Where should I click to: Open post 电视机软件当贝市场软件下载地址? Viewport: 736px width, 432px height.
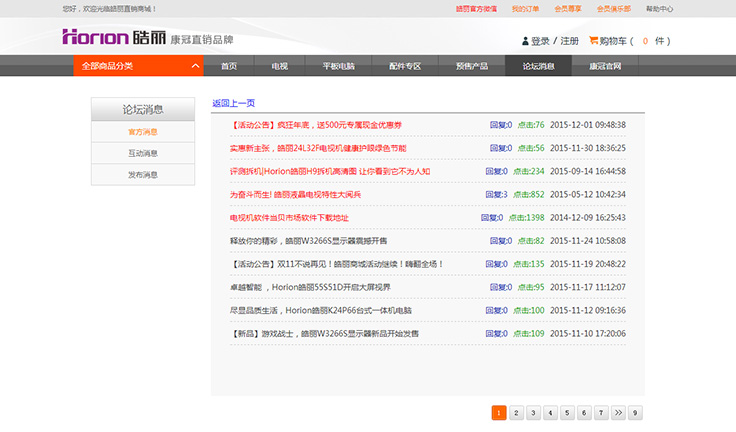pyautogui.click(x=289, y=218)
